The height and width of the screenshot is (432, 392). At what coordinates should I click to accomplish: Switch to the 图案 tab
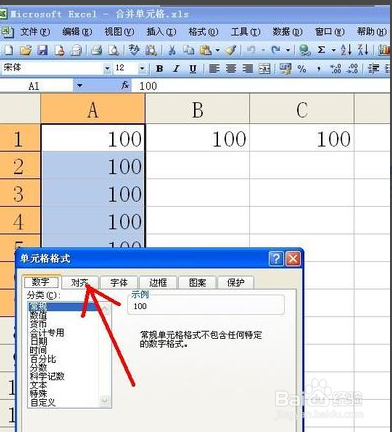click(x=197, y=283)
